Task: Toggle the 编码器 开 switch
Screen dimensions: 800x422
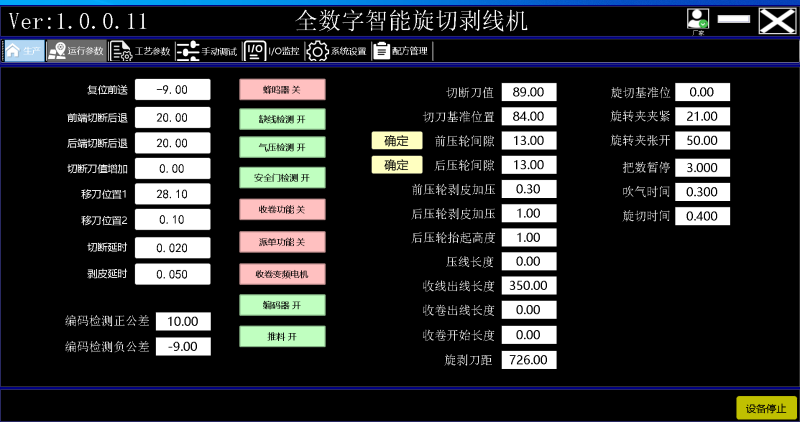Action: pyautogui.click(x=282, y=305)
